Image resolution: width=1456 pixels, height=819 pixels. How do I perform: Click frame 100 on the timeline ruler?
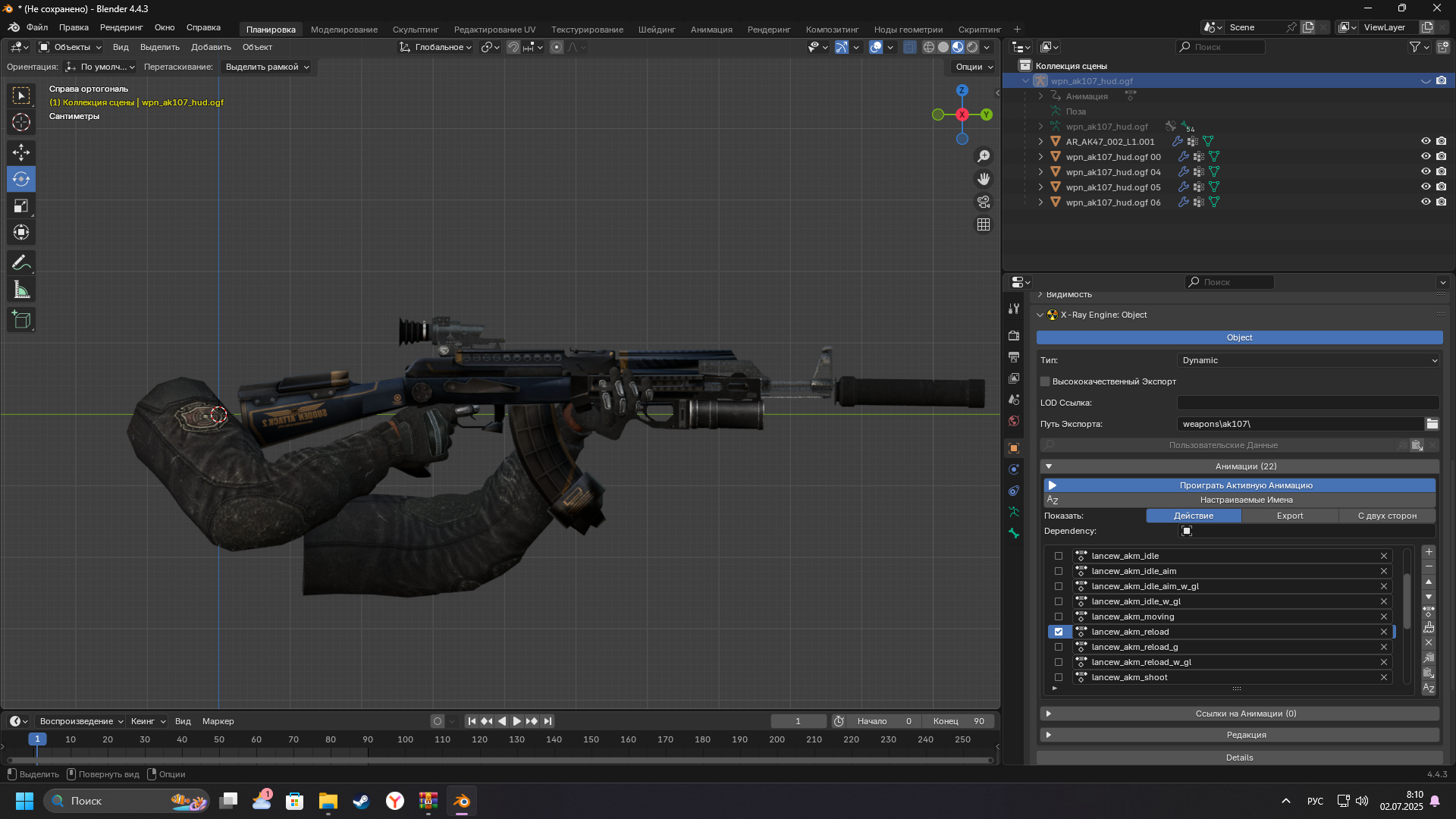pos(405,739)
